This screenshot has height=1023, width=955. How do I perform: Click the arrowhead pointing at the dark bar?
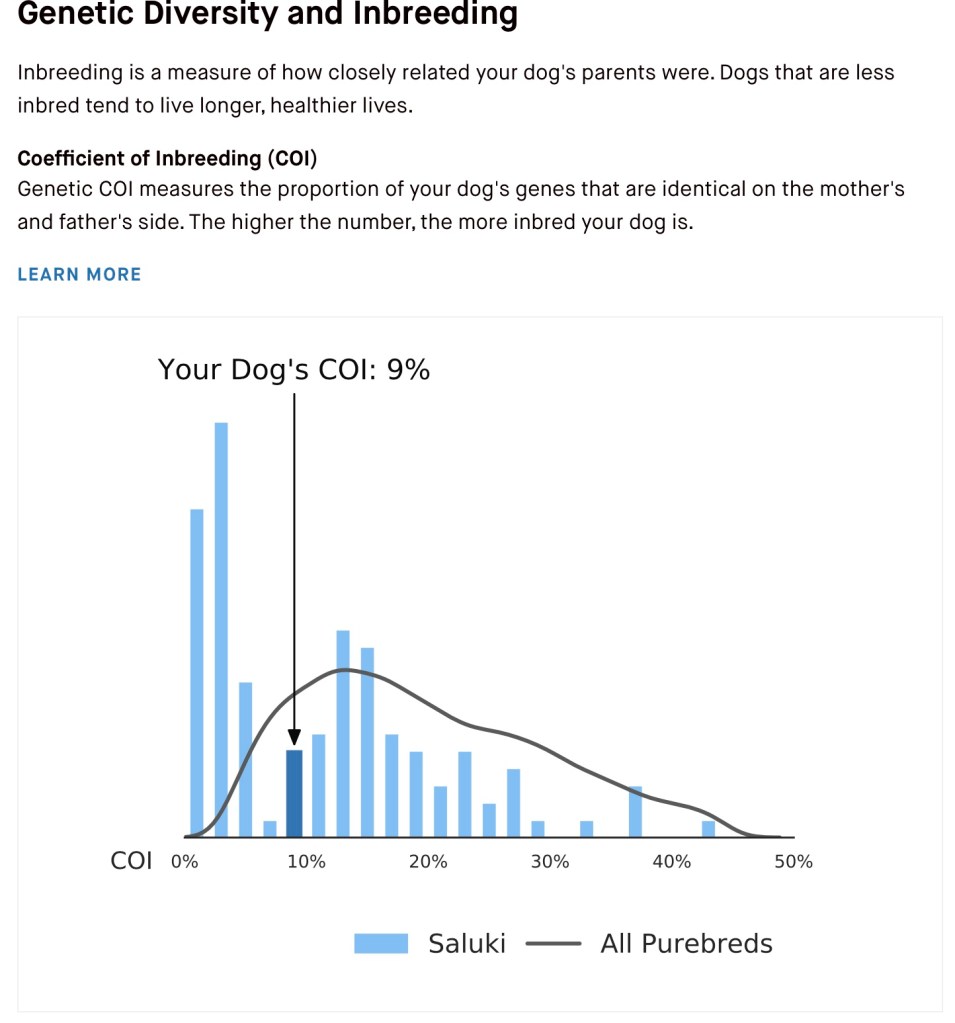click(294, 737)
